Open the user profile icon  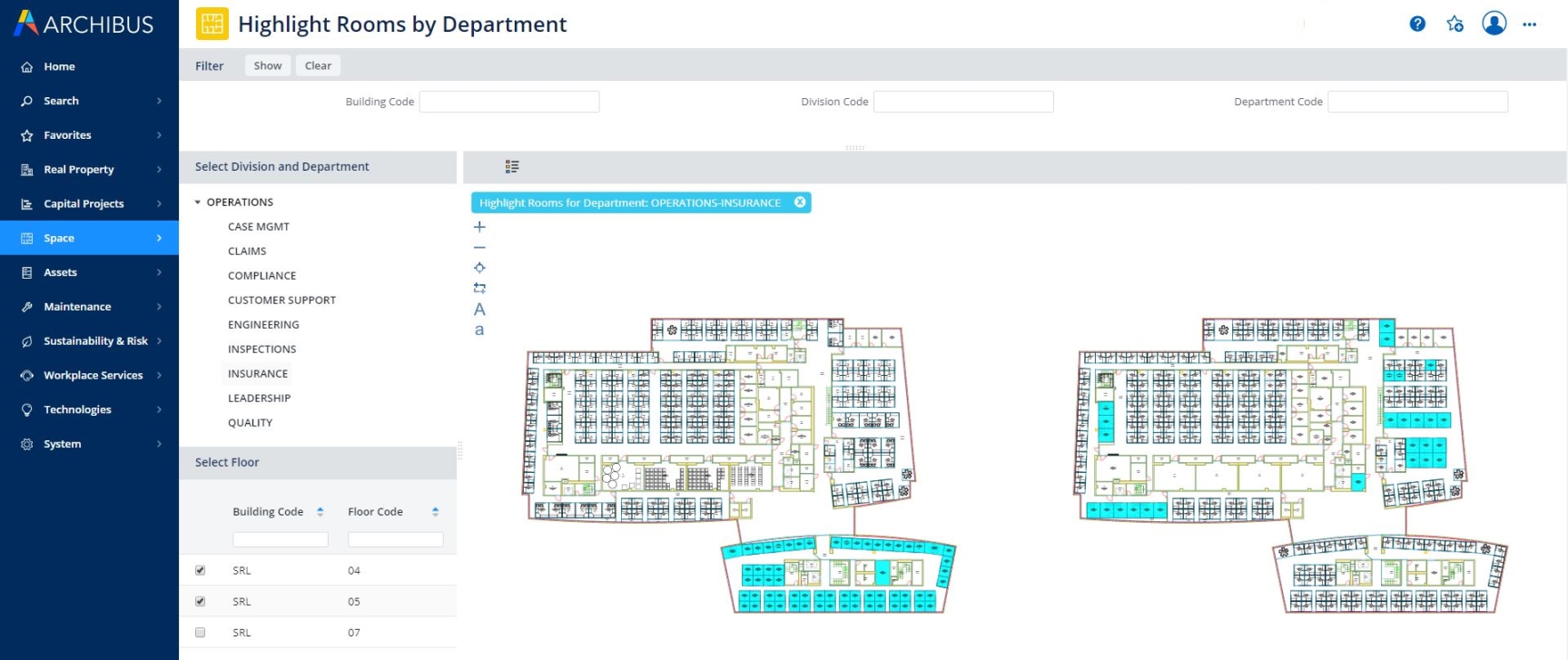pyautogui.click(x=1494, y=24)
